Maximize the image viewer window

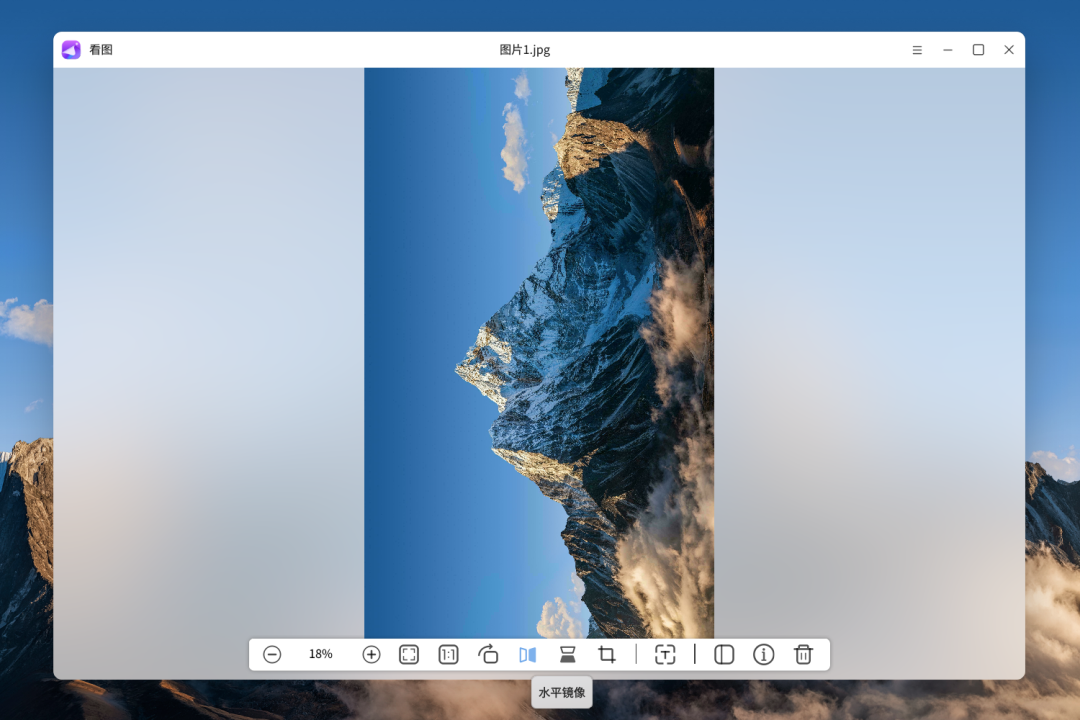click(978, 50)
